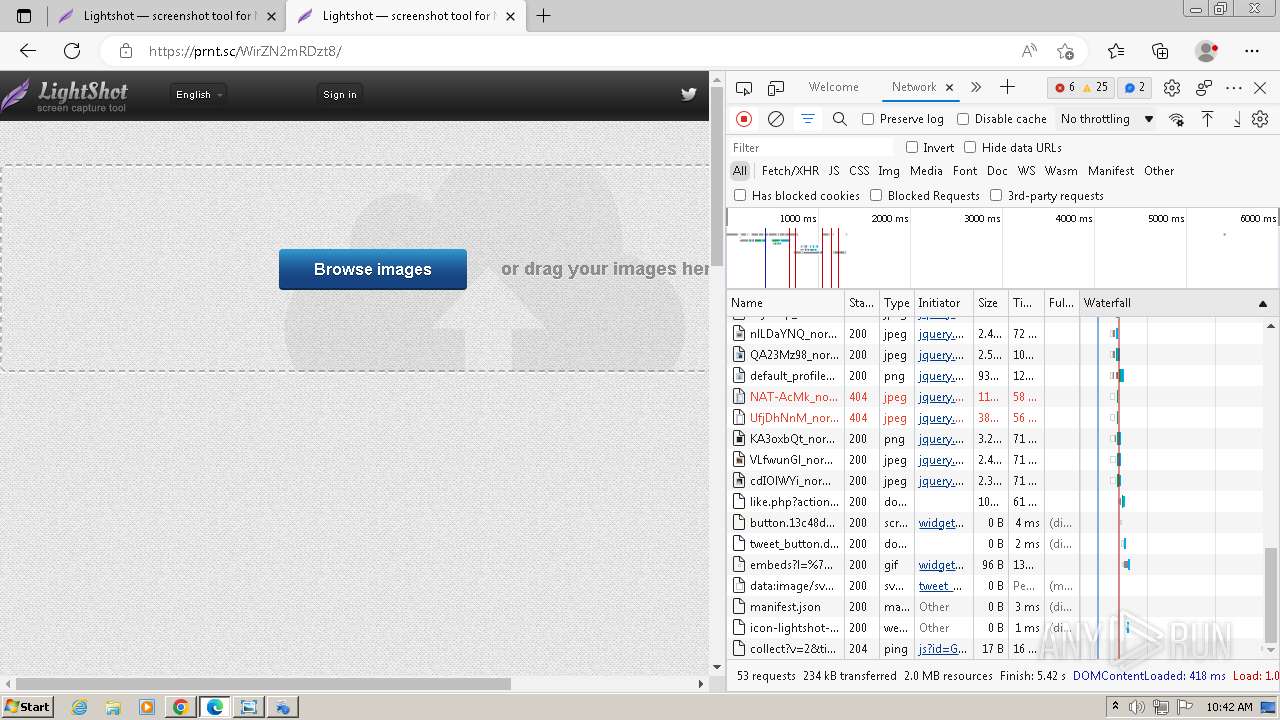Toggle the network filter bar icon
Viewport: 1280px width, 720px height.
point(808,119)
